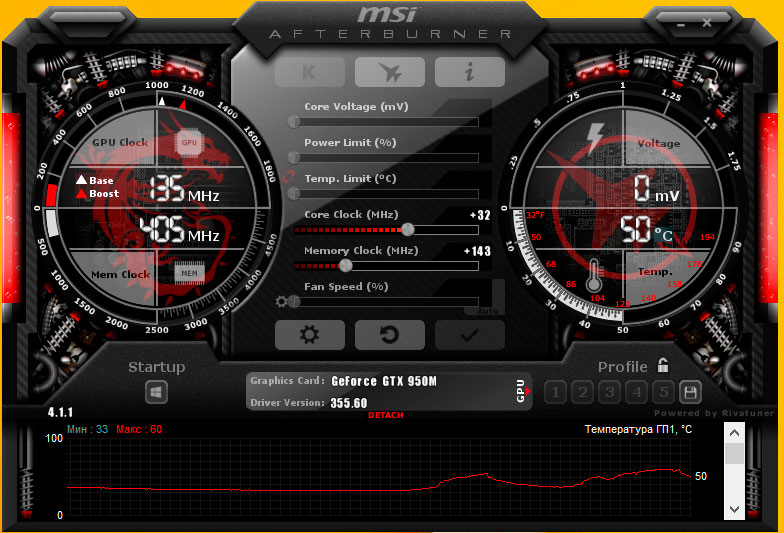Toggle apply overclocking at Windows startup
Screen dimensions: 784x533
pyautogui.click(x=156, y=392)
